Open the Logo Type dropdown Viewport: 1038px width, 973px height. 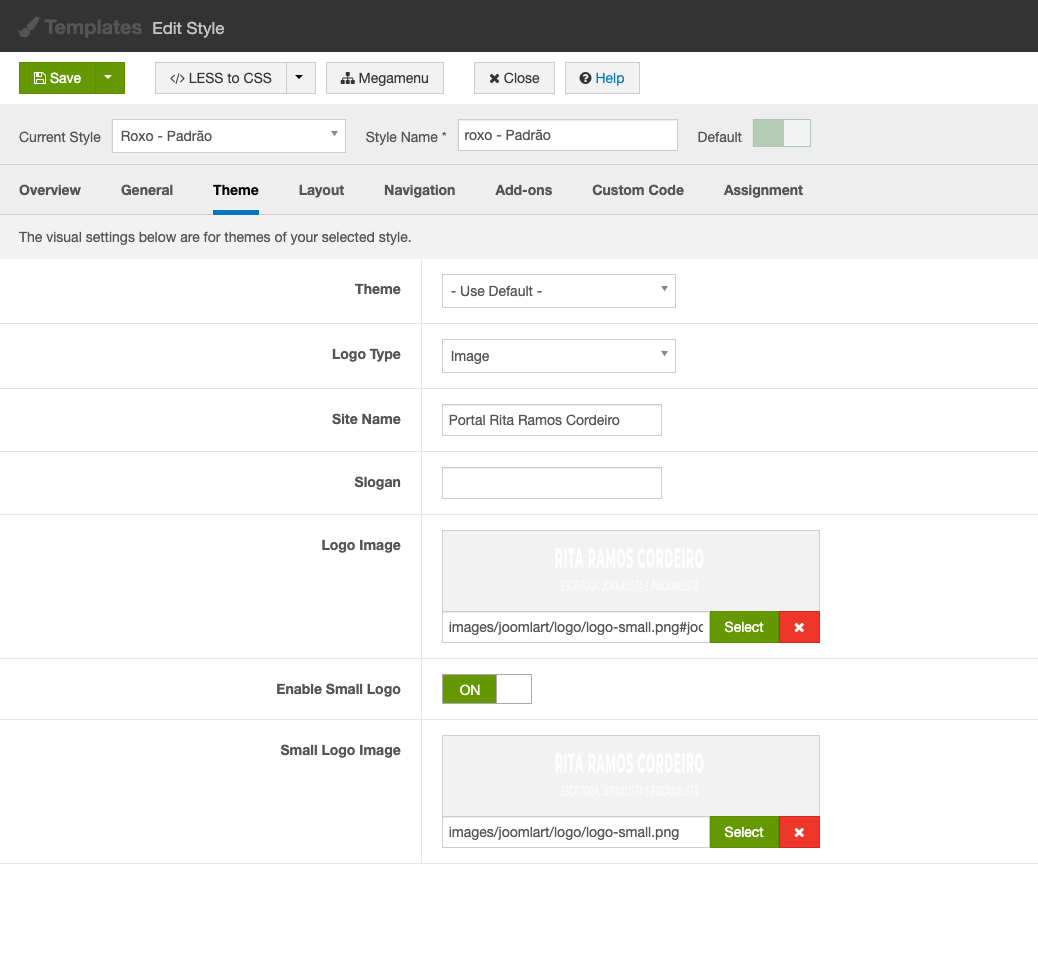pos(558,356)
